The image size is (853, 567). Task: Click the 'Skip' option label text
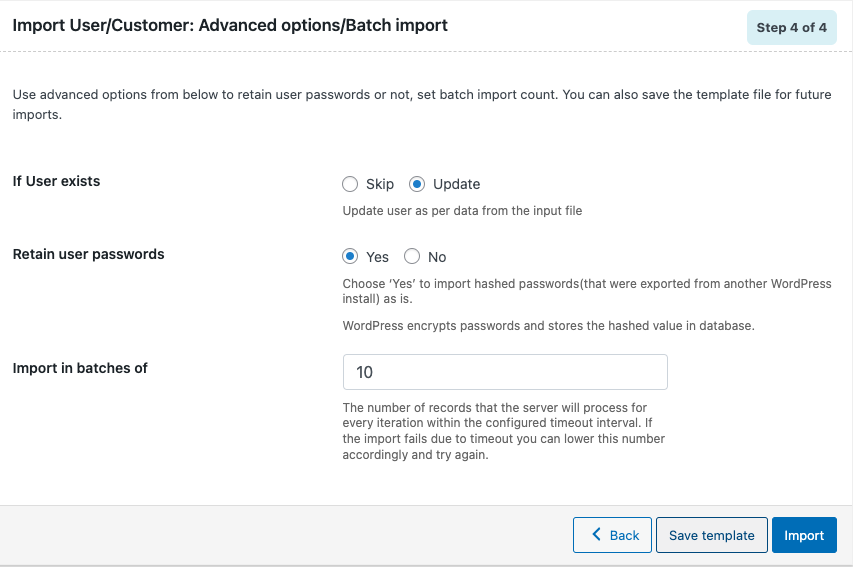(380, 184)
